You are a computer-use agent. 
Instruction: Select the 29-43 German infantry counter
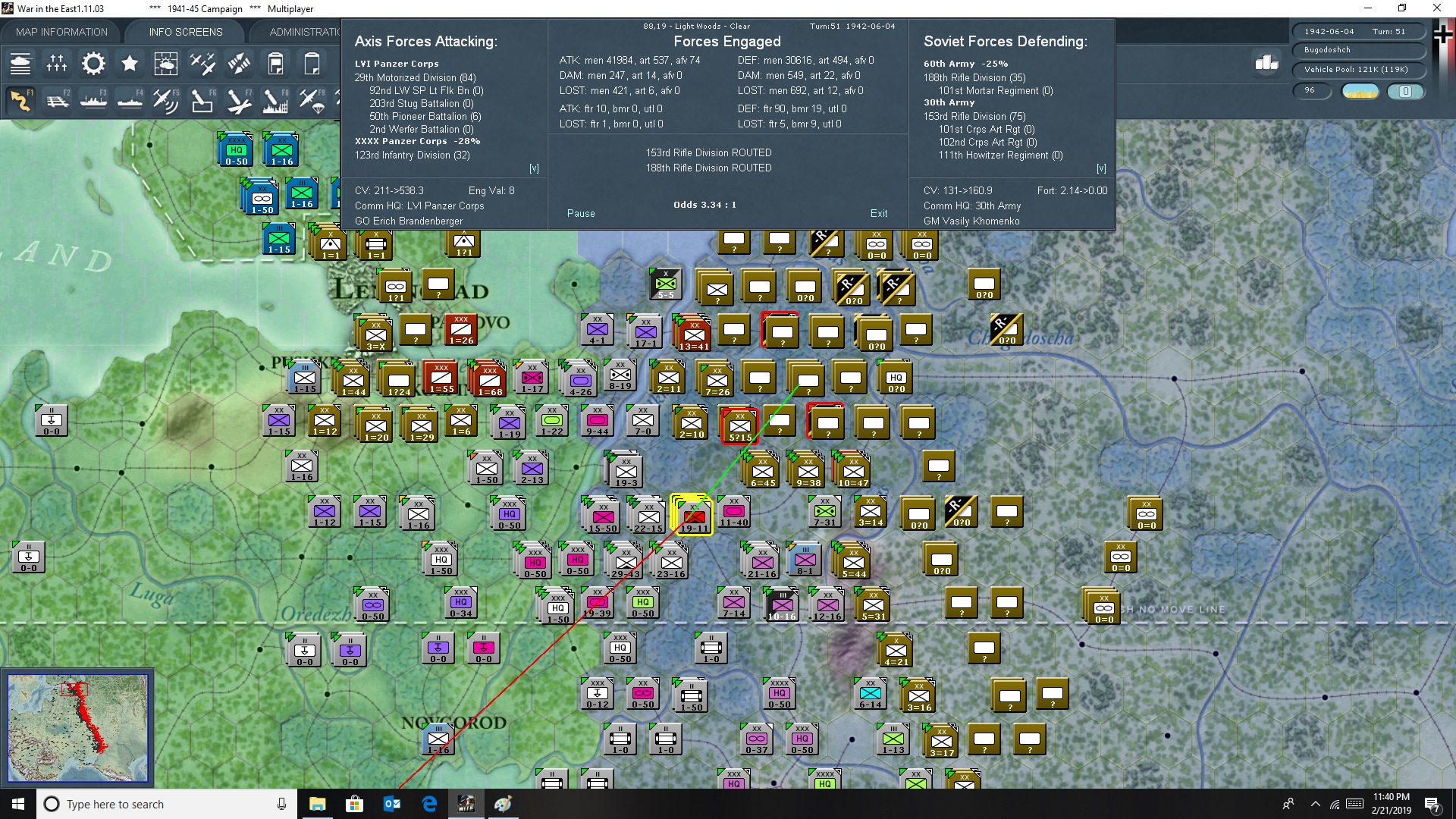click(626, 561)
